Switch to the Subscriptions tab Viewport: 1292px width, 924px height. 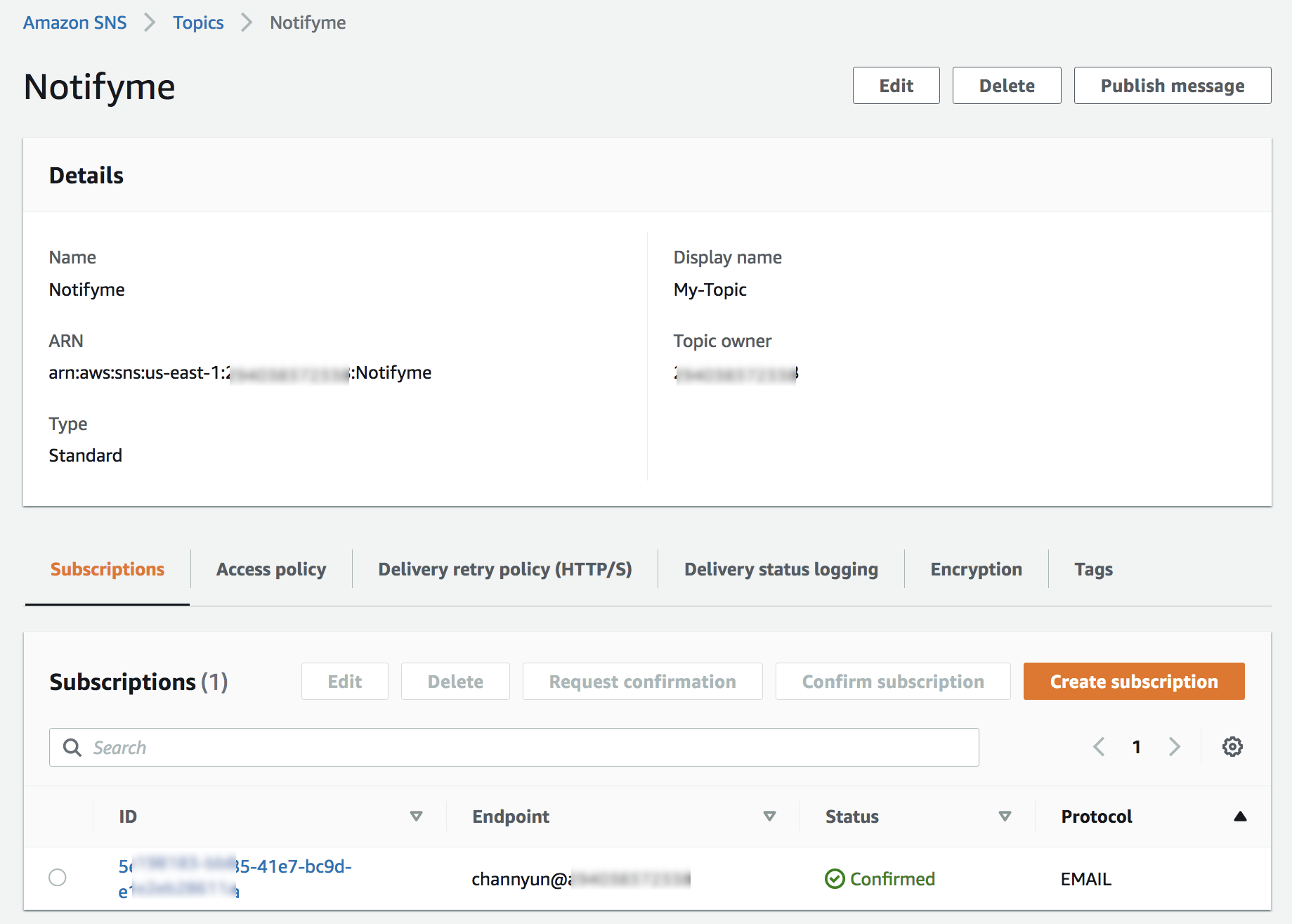(107, 569)
